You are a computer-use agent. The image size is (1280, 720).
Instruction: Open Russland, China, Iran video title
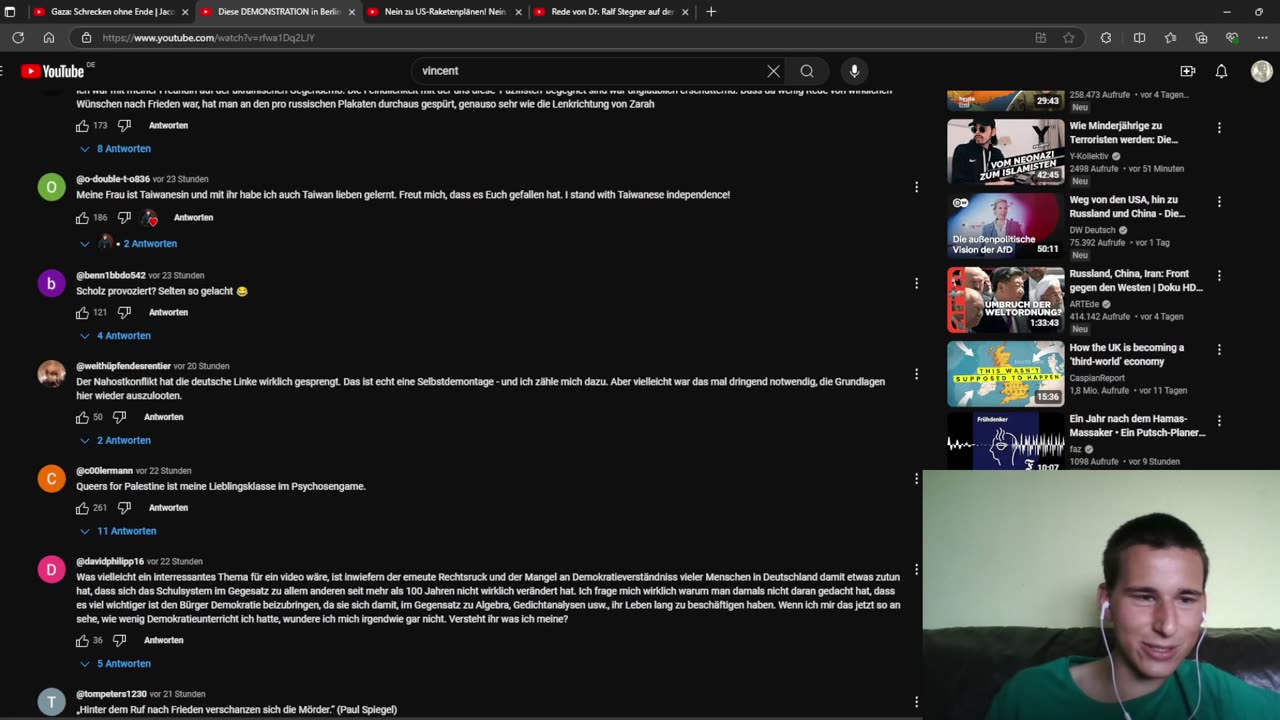point(1136,281)
